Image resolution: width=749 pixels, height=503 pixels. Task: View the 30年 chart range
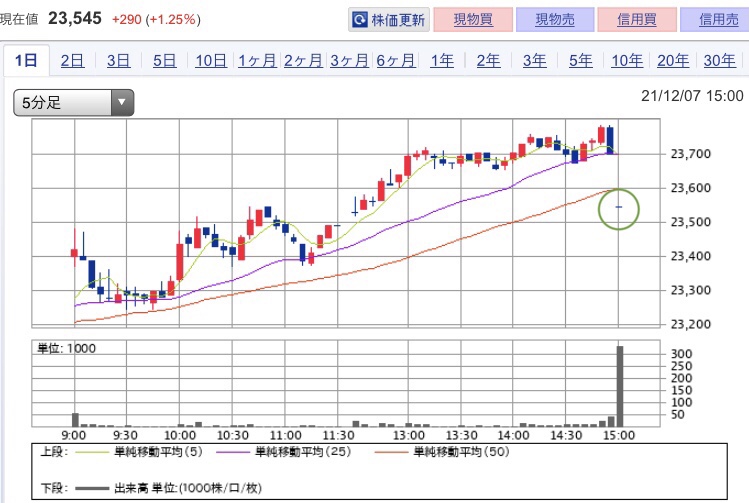tap(719, 61)
